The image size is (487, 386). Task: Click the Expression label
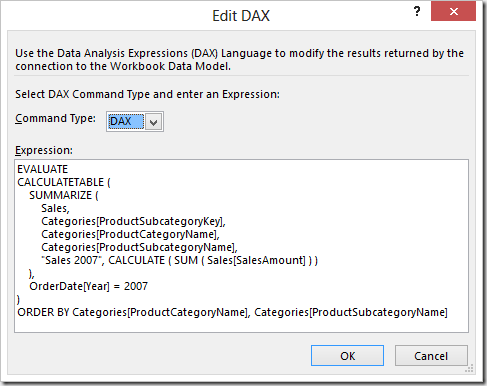click(44, 150)
